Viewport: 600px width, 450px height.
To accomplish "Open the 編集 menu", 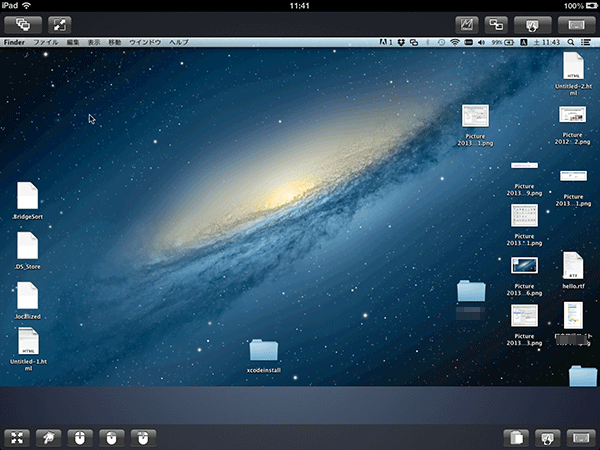I will pyautogui.click(x=73, y=42).
